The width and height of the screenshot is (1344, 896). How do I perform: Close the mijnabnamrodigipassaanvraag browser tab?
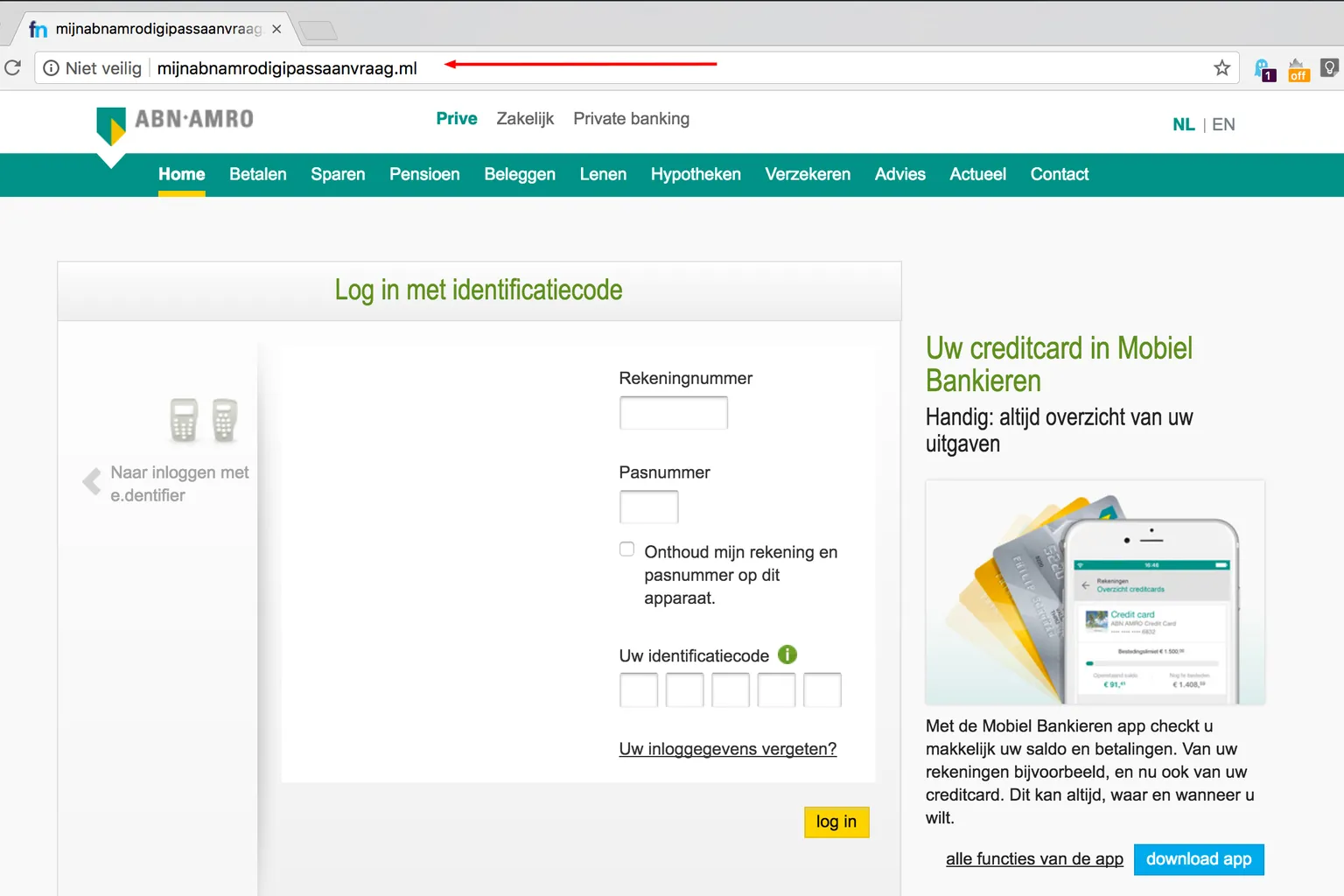(x=276, y=29)
